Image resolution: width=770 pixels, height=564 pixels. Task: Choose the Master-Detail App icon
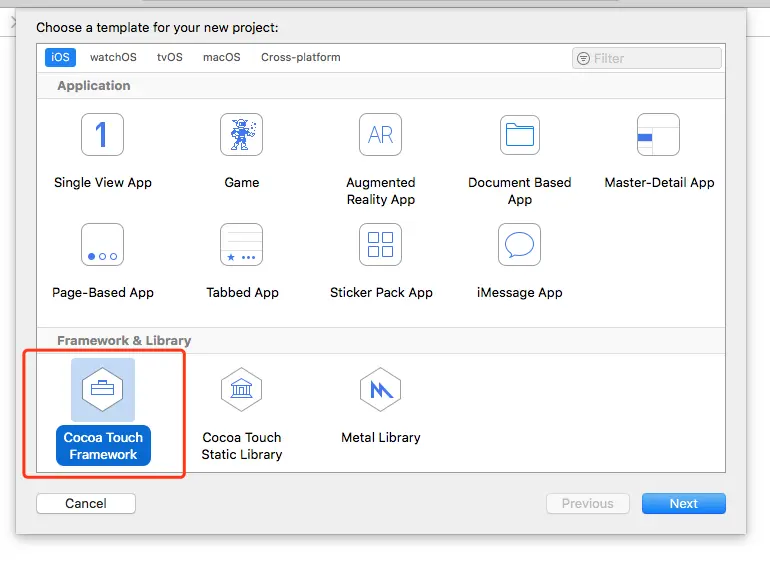coord(658,134)
